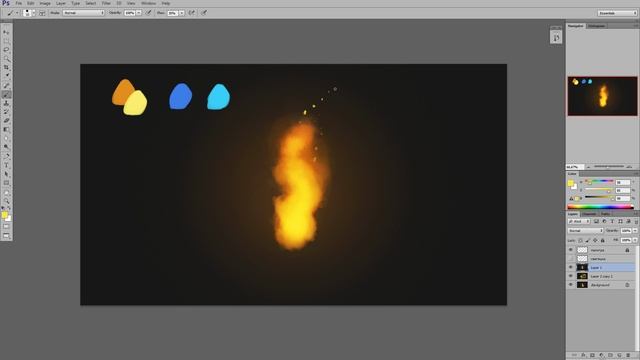
Task: Select the Horizontal Type tool
Action: coord(6,165)
